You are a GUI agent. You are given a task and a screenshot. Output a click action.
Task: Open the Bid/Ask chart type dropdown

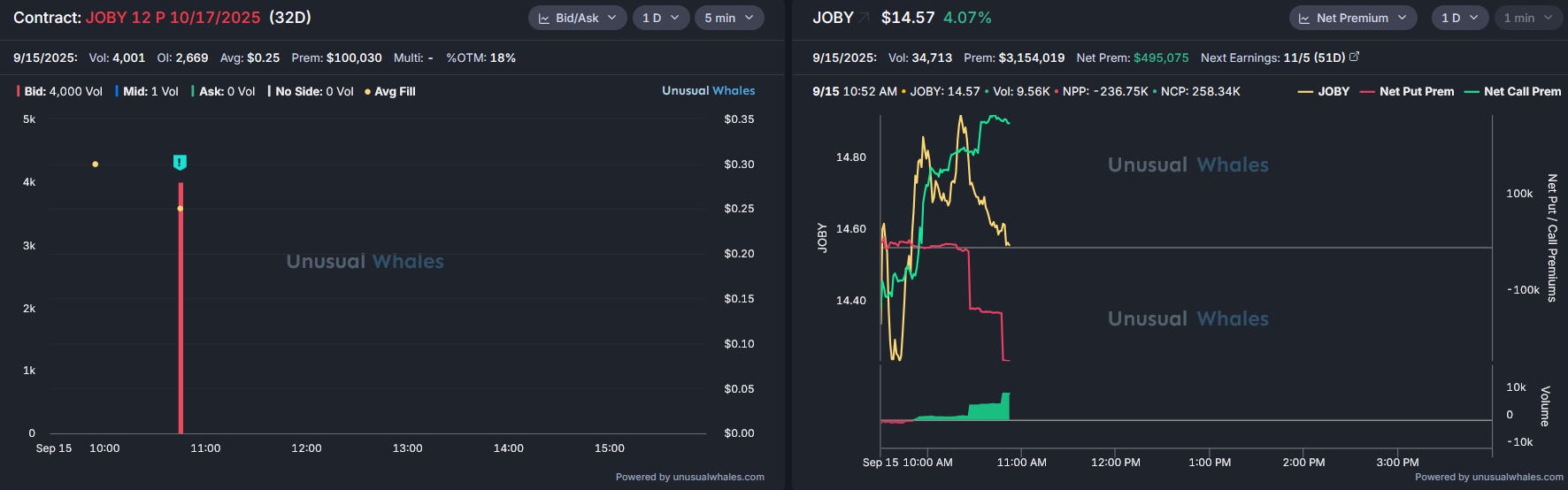pos(577,18)
